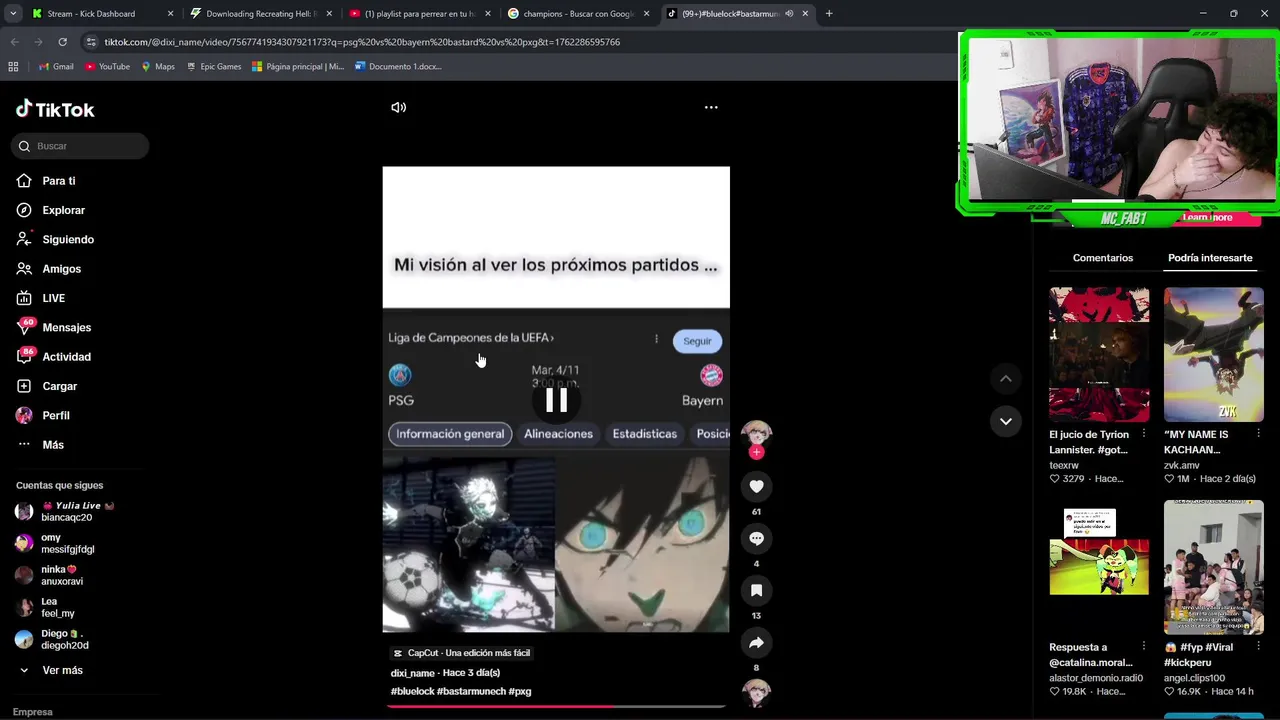Open angel.clips100 kickperu video thumbnail
Image resolution: width=1280 pixels, height=720 pixels.
tap(1213, 567)
